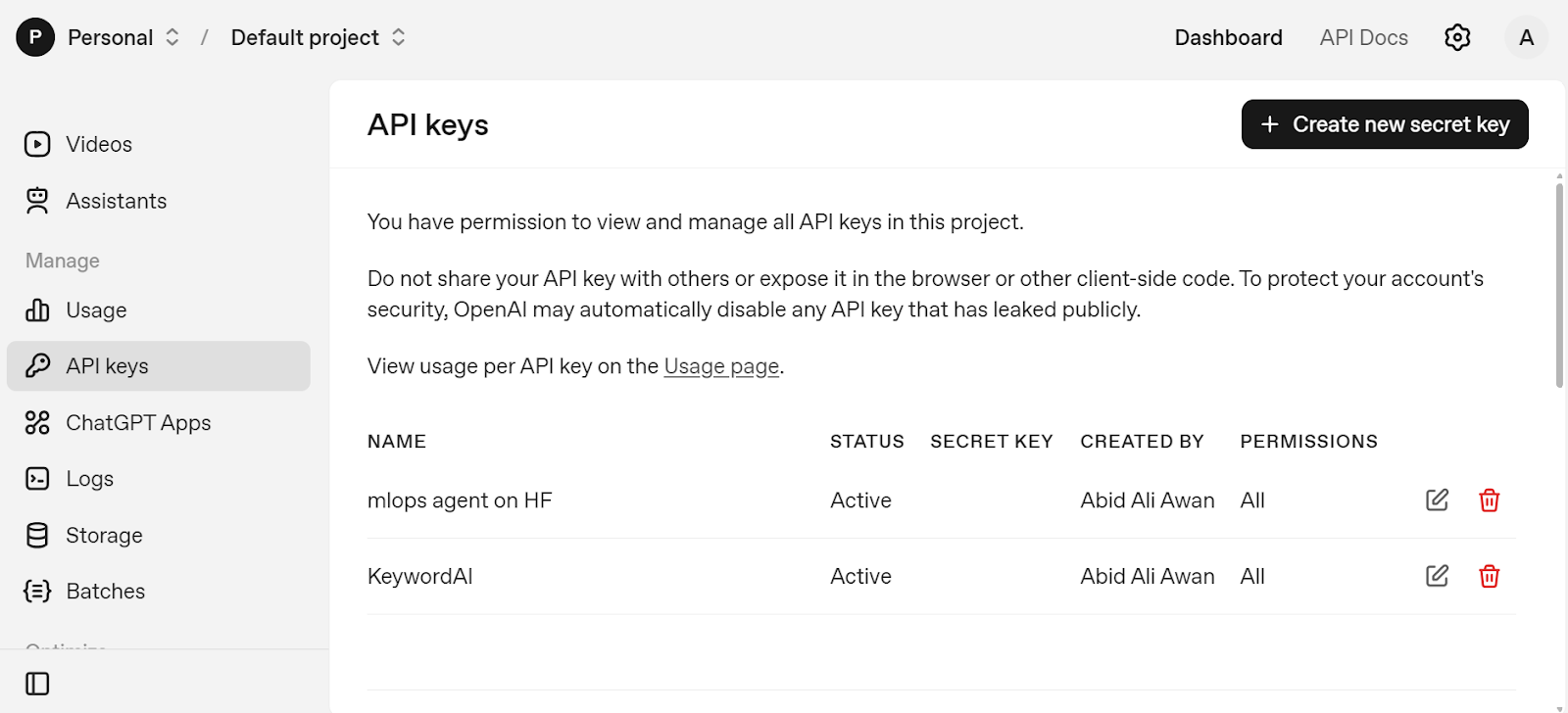Open Logs from the sidebar
The height and width of the screenshot is (713, 1568).
pos(89,479)
